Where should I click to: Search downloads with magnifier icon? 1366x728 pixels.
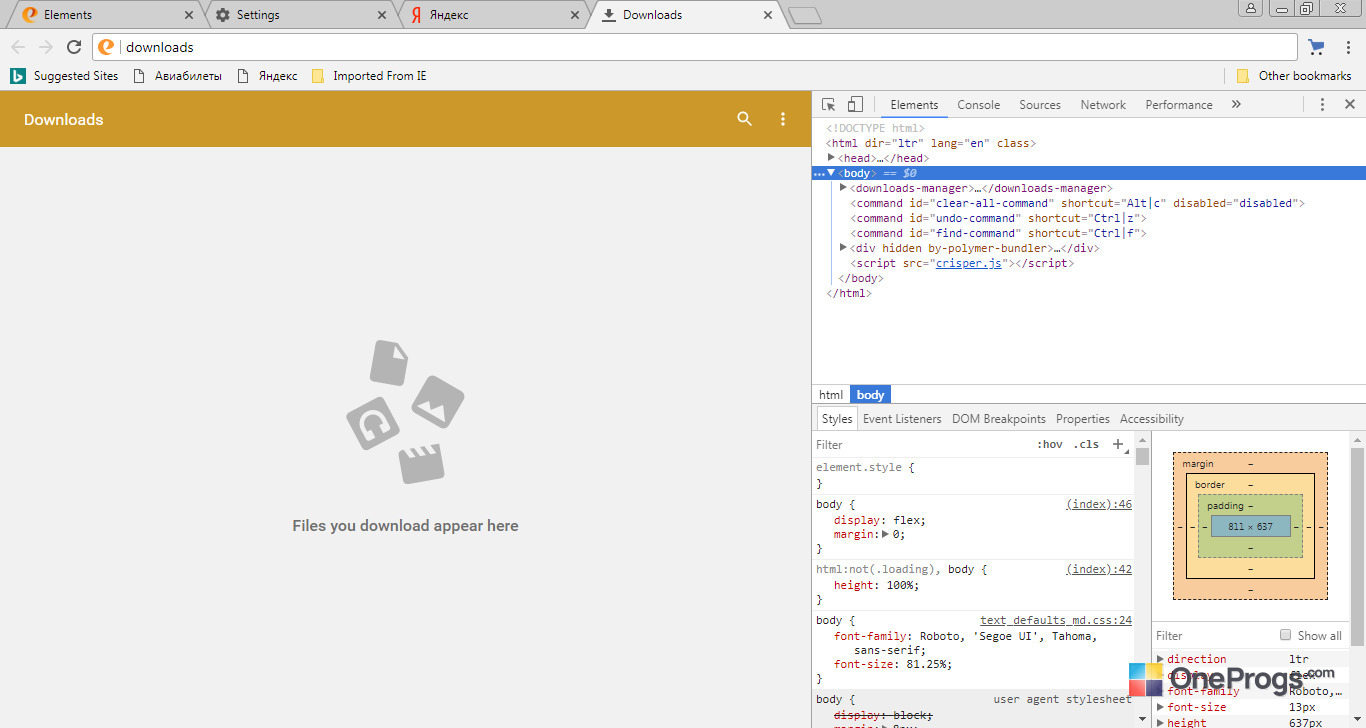point(744,119)
